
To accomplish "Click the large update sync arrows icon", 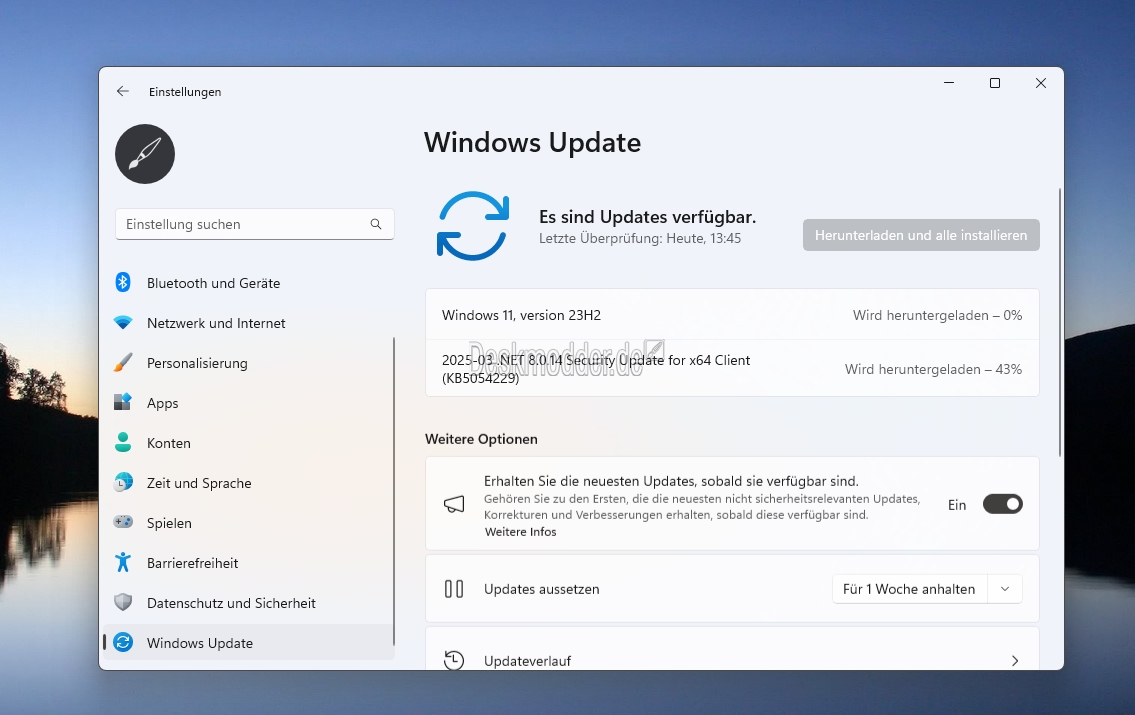I will pos(473,226).
